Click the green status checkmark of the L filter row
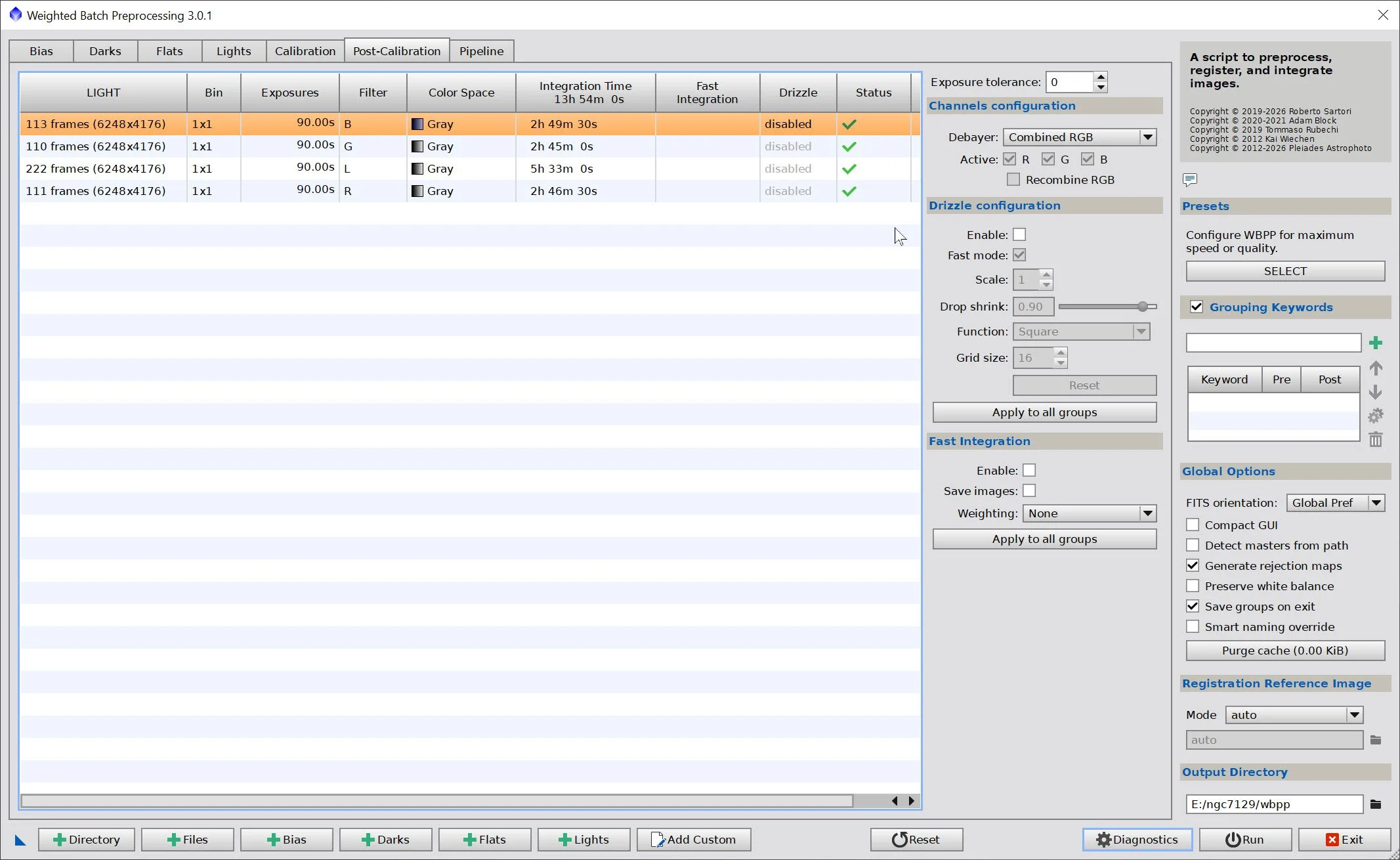Image resolution: width=1400 pixels, height=860 pixels. (x=849, y=169)
